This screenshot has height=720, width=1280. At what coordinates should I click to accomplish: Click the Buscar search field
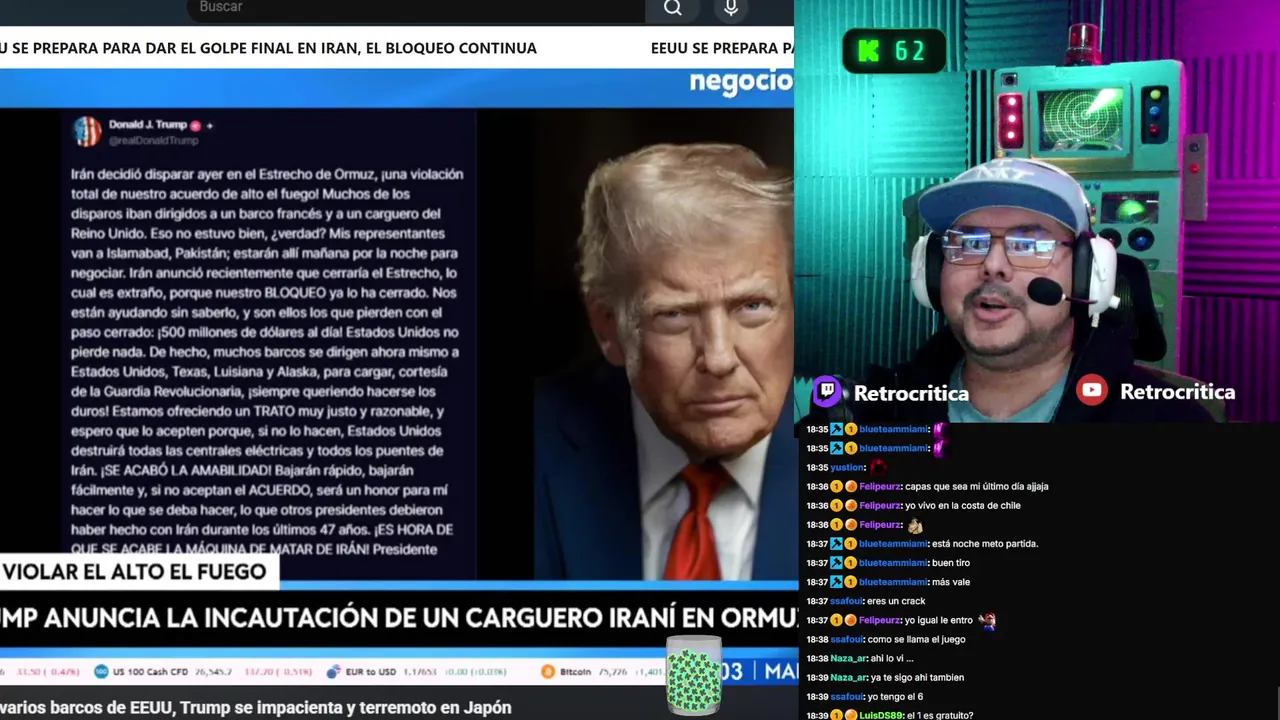(x=416, y=8)
